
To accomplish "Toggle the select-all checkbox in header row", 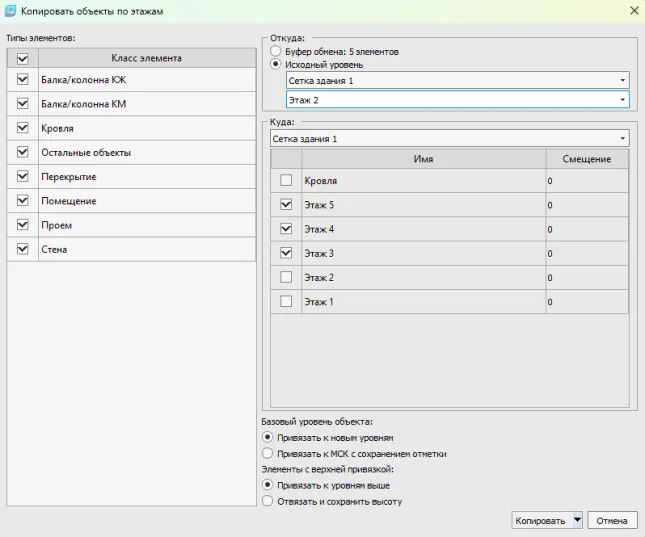I will coord(23,58).
